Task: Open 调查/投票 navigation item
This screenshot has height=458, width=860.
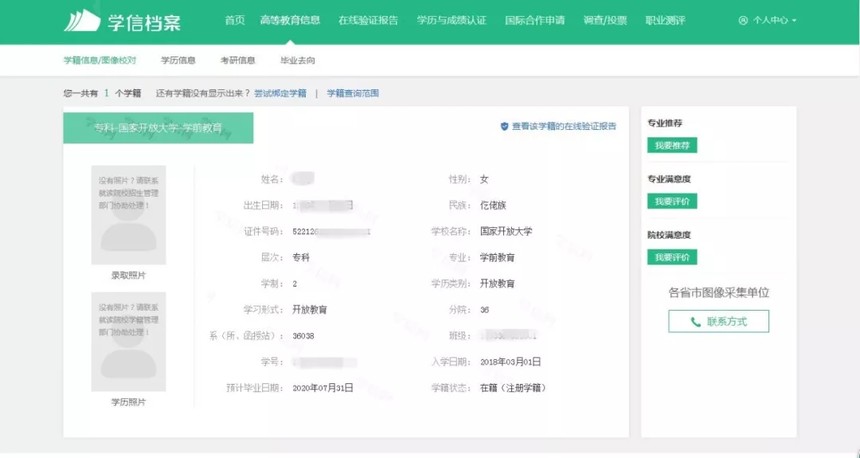Action: click(605, 20)
